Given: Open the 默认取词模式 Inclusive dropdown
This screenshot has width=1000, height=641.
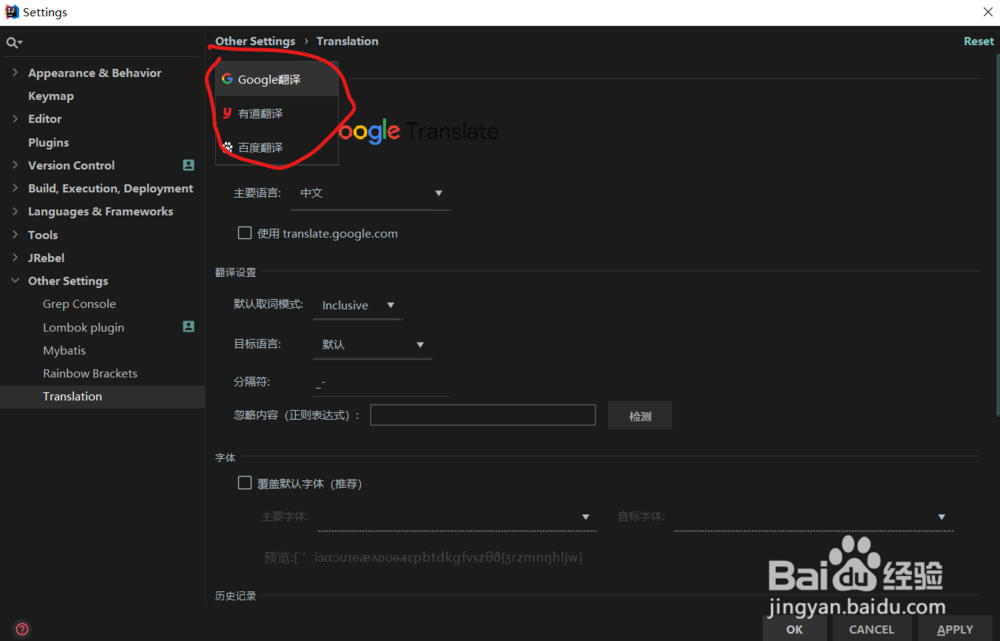Looking at the screenshot, I should 358,306.
